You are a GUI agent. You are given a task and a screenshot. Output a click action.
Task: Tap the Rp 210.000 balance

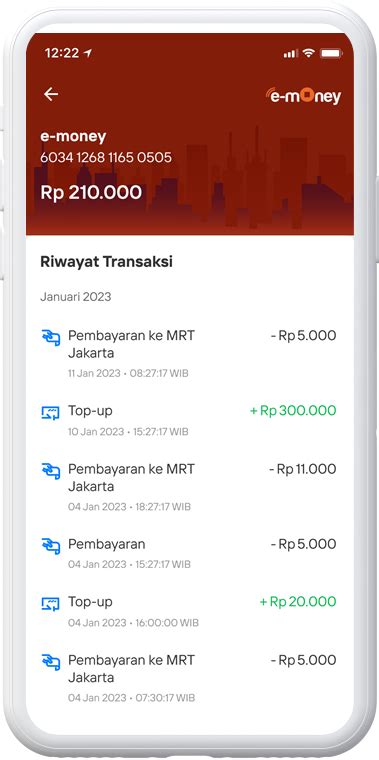point(91,192)
